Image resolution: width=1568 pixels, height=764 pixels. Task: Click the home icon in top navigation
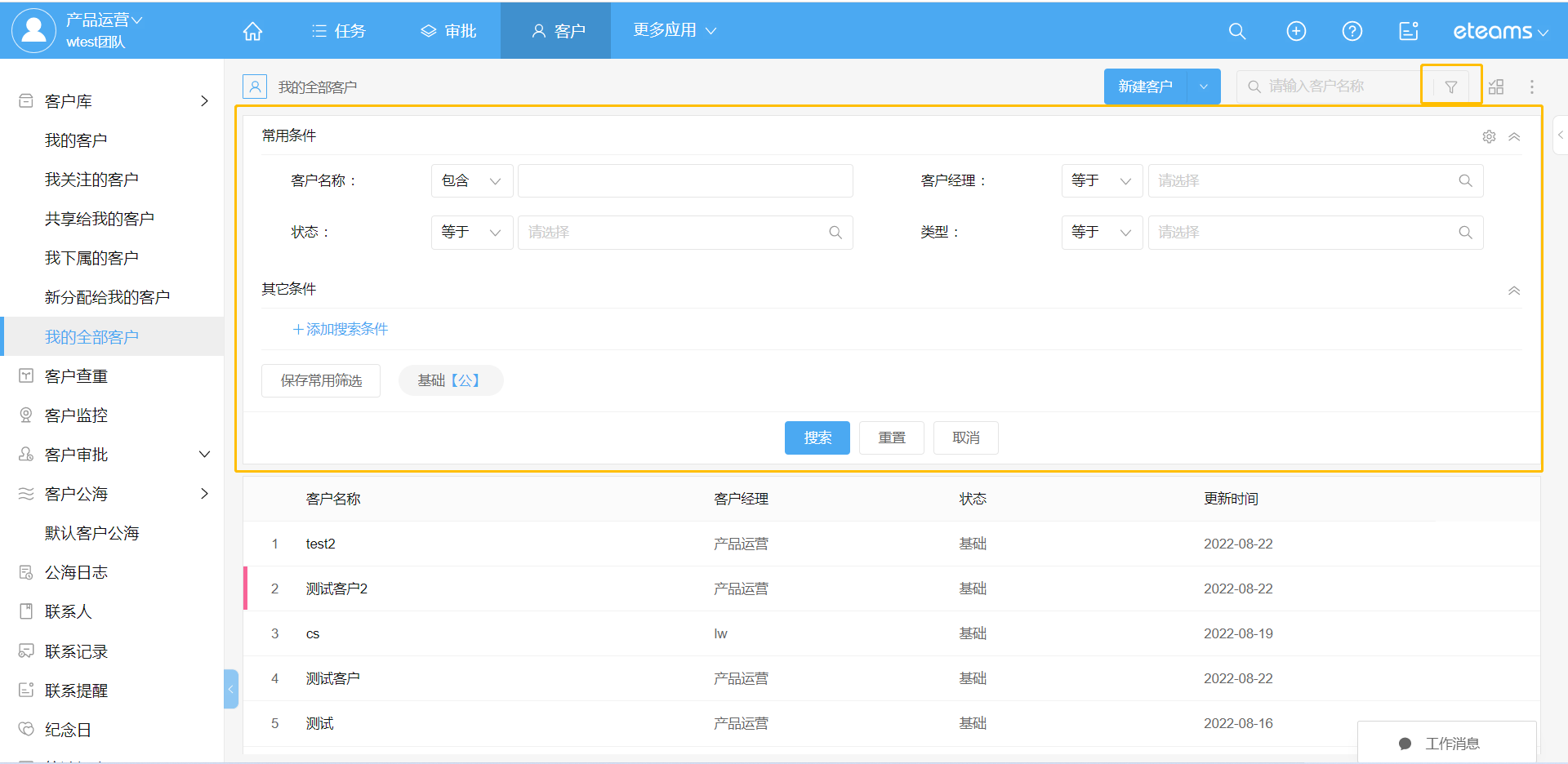click(x=252, y=31)
